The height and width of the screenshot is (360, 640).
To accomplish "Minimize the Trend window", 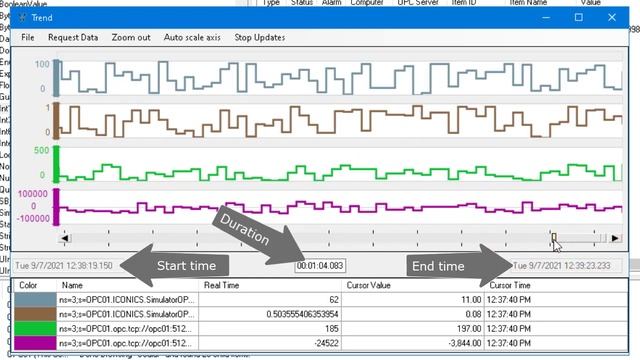I will pyautogui.click(x=546, y=18).
